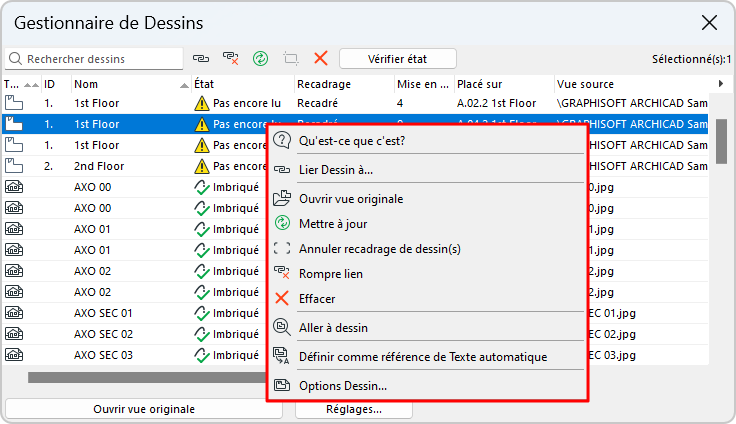Click the magnifier icon beside Aller à dessin
This screenshot has width=736, height=424.
click(x=282, y=327)
